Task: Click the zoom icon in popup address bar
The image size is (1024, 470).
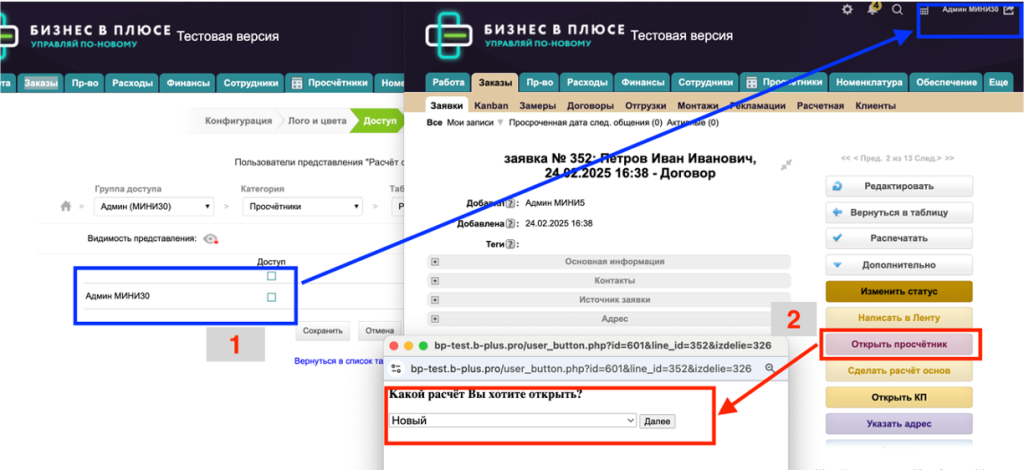Action: [769, 368]
